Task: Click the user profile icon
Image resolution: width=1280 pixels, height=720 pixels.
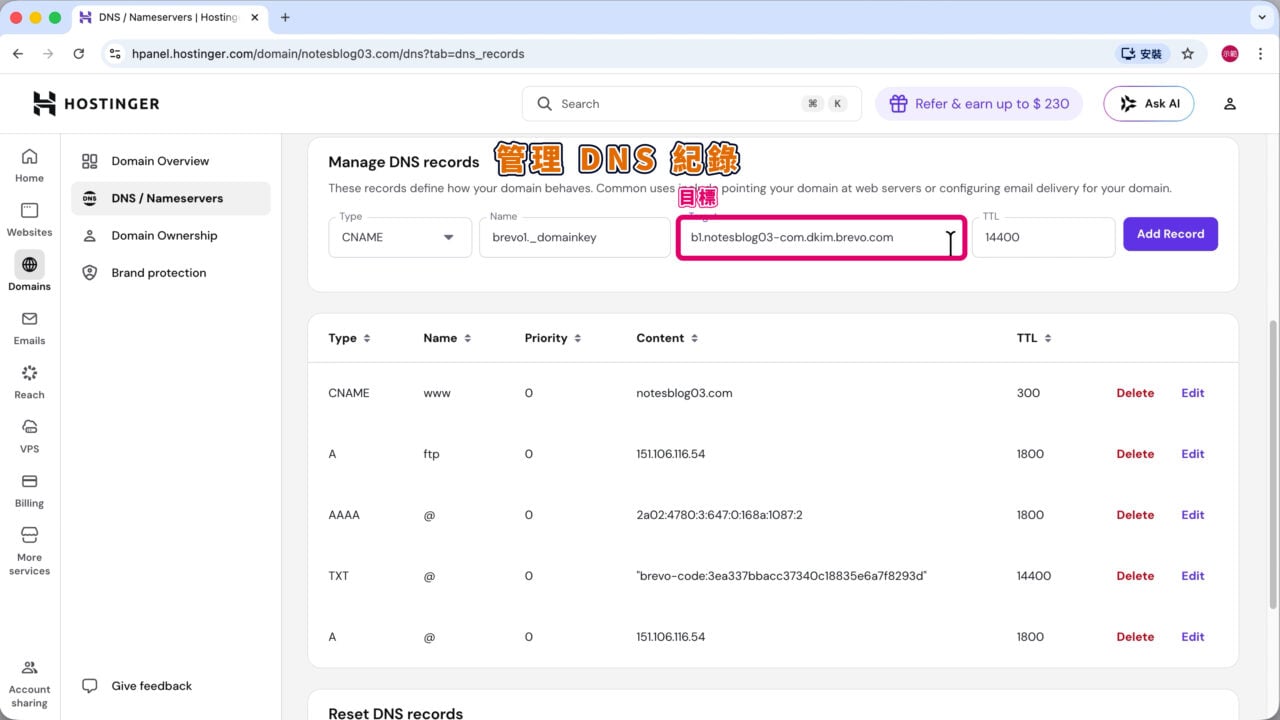Action: click(x=1230, y=104)
